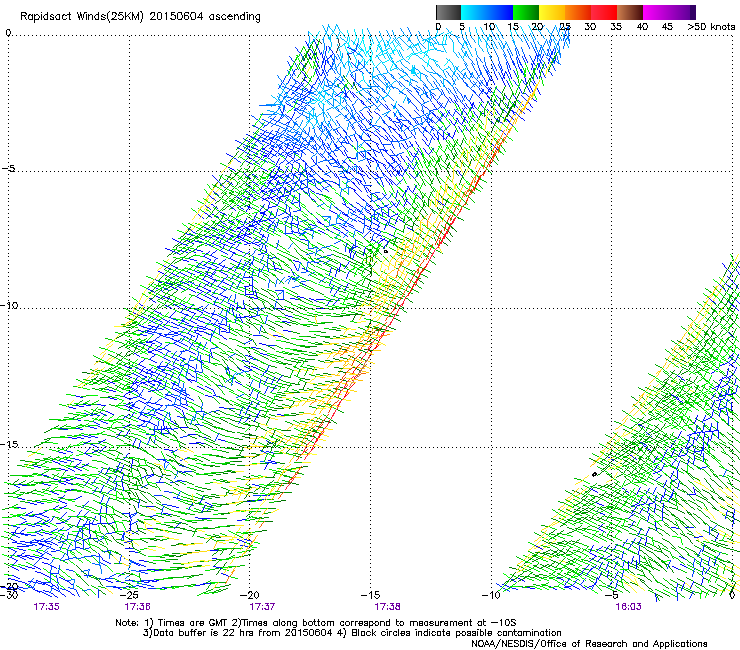Click the "-10" latitude label on left axis

(x=9, y=305)
